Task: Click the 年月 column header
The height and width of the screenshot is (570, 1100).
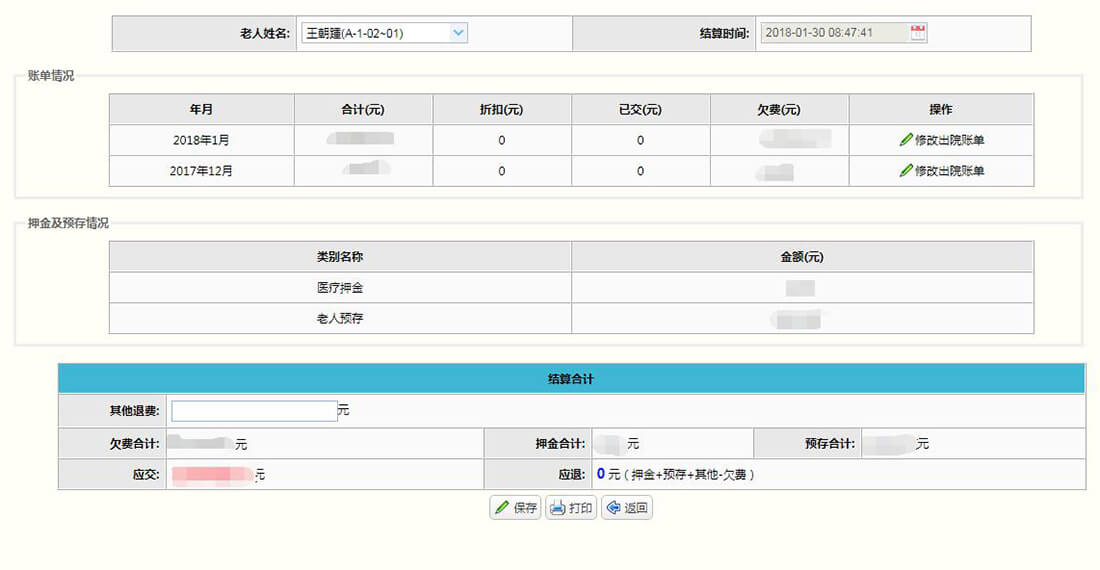Action: [201, 110]
